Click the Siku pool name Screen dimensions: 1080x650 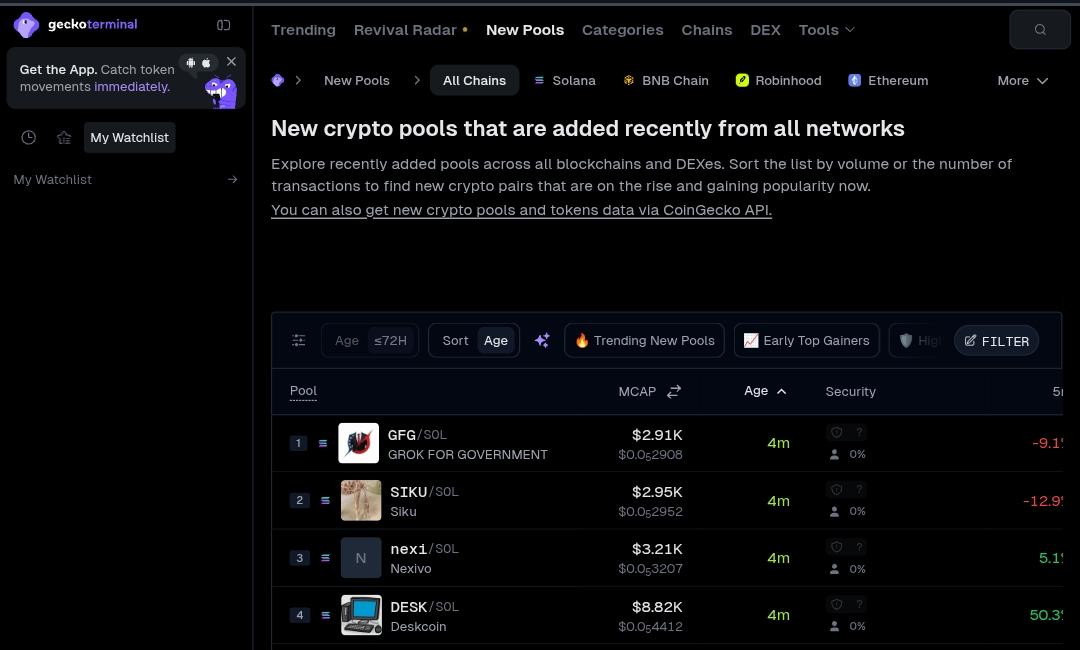pos(403,512)
